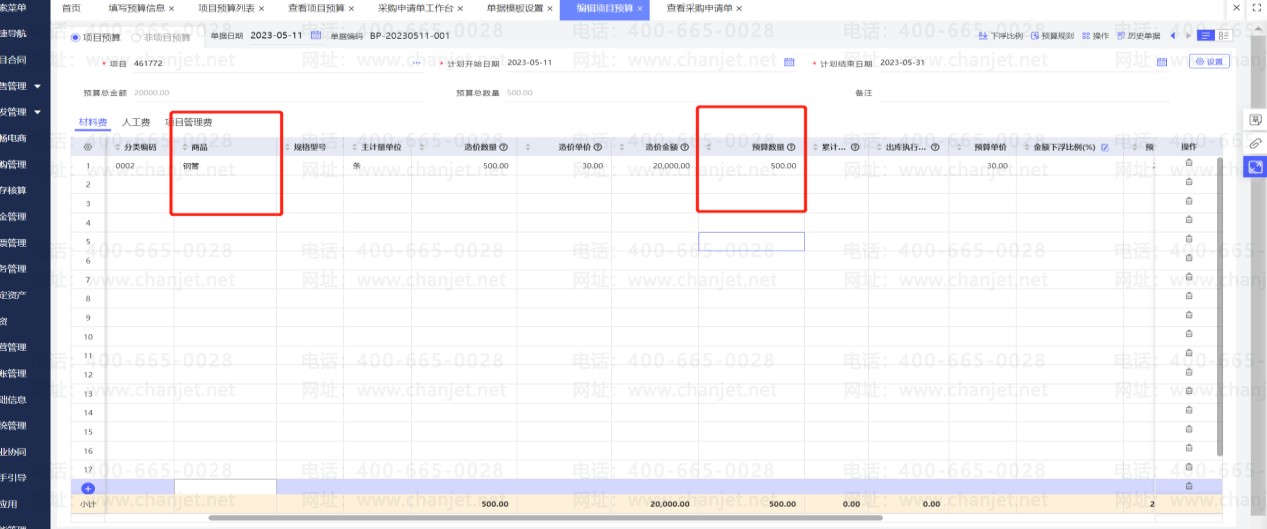
Task: Click the blue plus add-row icon
Action: click(88, 488)
